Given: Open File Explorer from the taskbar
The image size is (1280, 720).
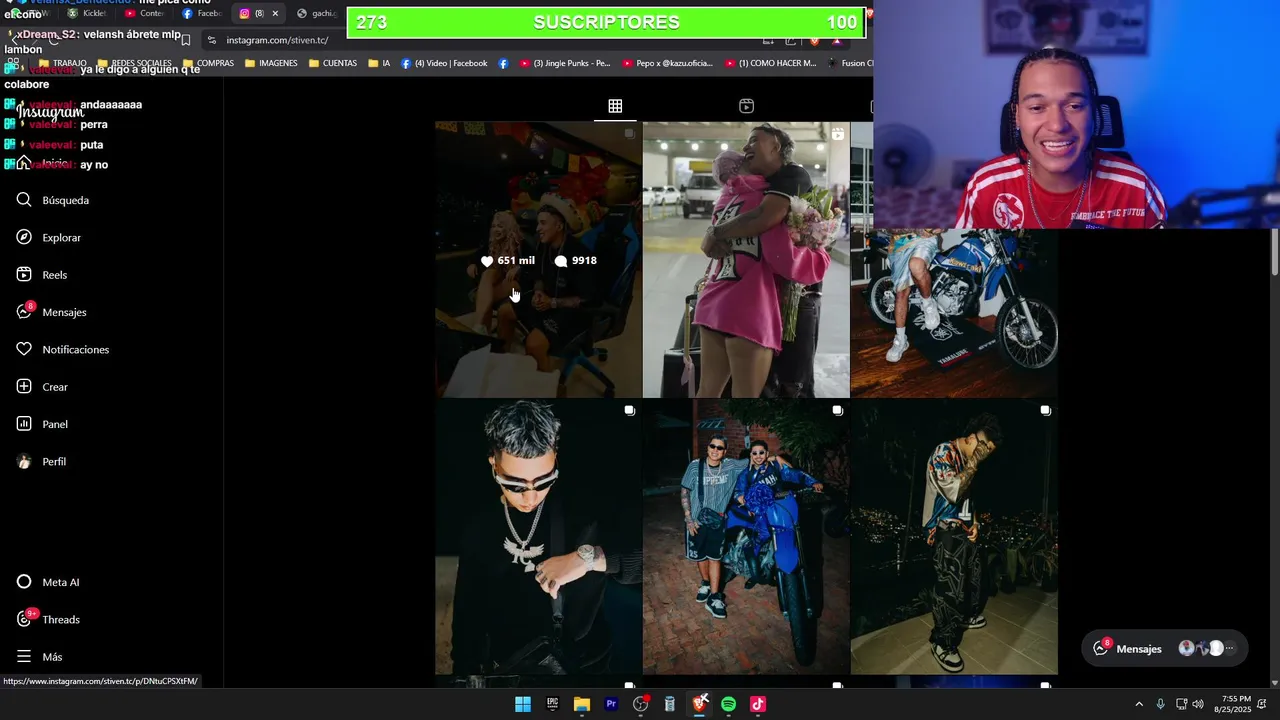Looking at the screenshot, I should pos(582,704).
